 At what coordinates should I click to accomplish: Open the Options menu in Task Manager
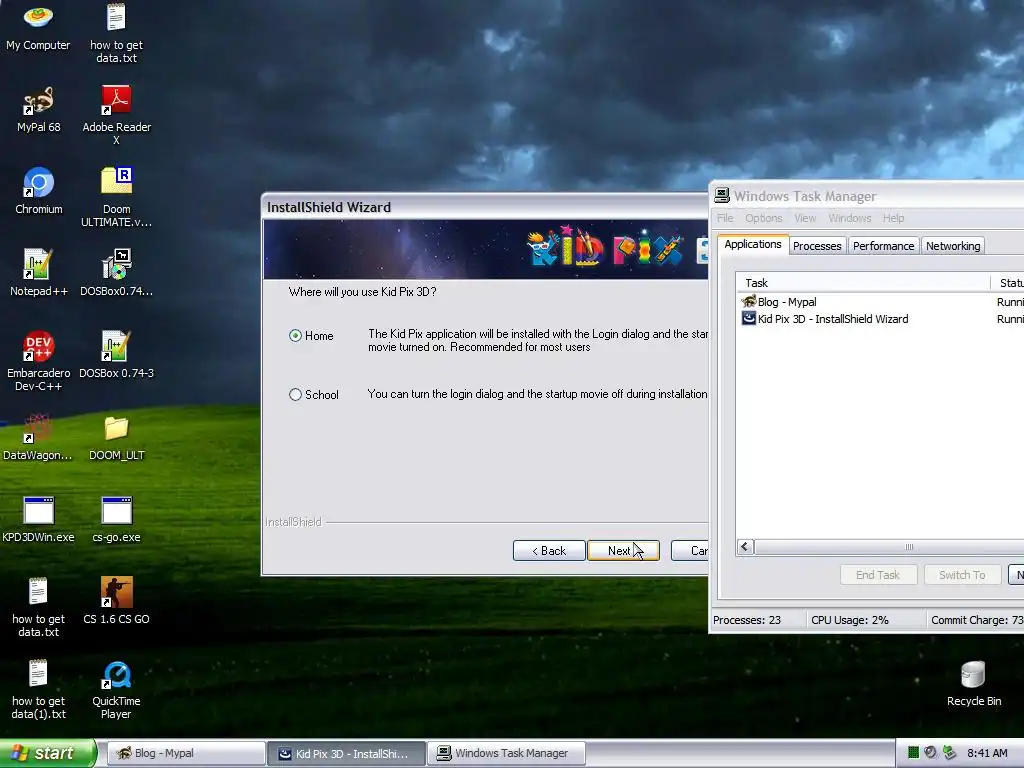763,218
